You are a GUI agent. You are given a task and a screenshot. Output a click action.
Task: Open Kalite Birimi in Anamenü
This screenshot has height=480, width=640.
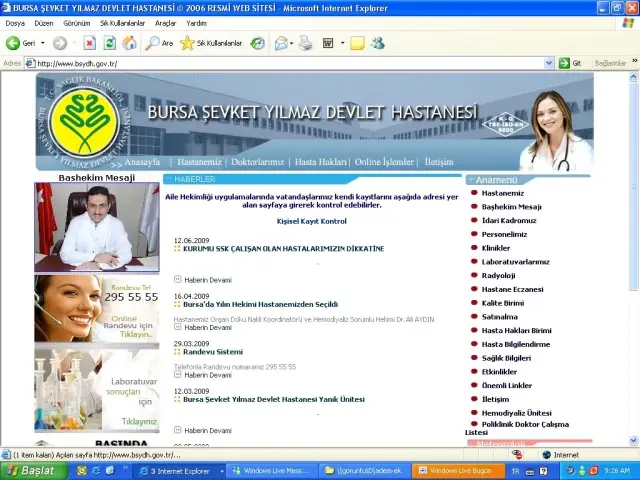(x=503, y=303)
